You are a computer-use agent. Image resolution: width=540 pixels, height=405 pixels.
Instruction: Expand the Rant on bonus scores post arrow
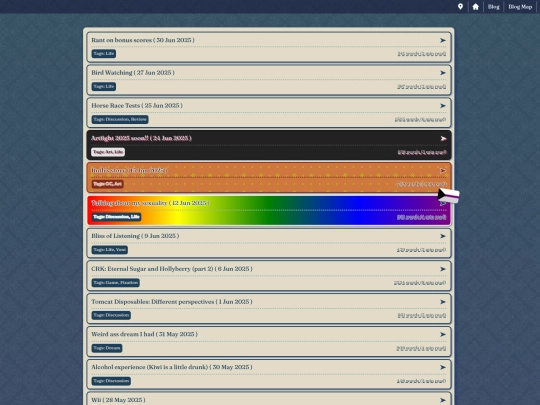443,40
